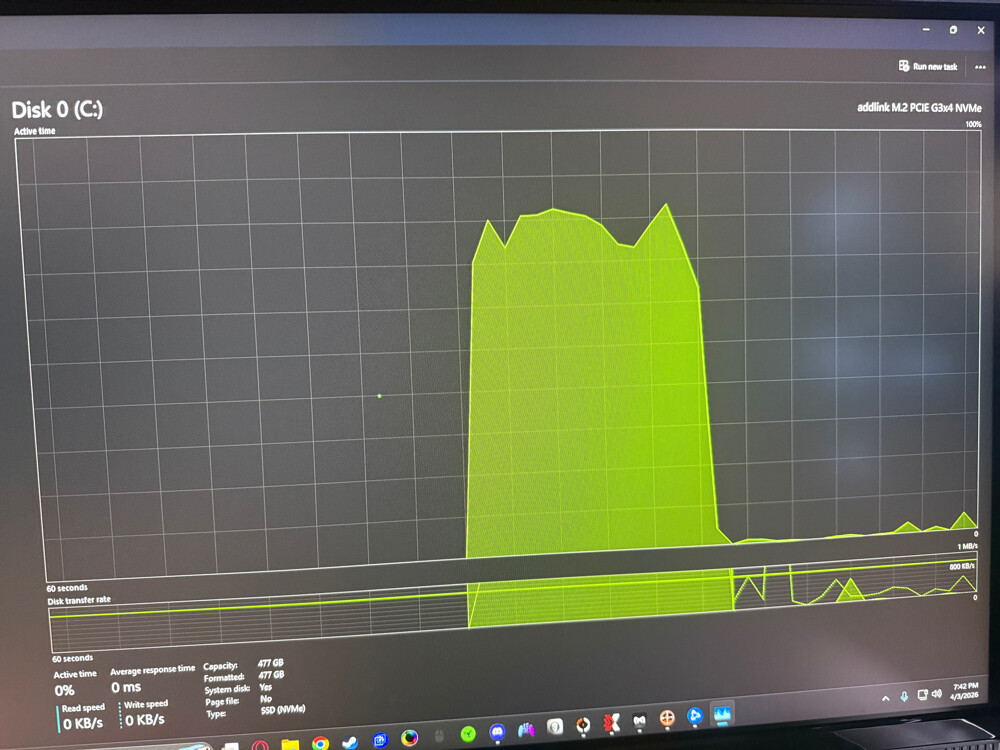The width and height of the screenshot is (1000, 750).
Task: Click the "addlink M.2 PCIE G3x4 NVMe" model name
Action: [x=919, y=108]
